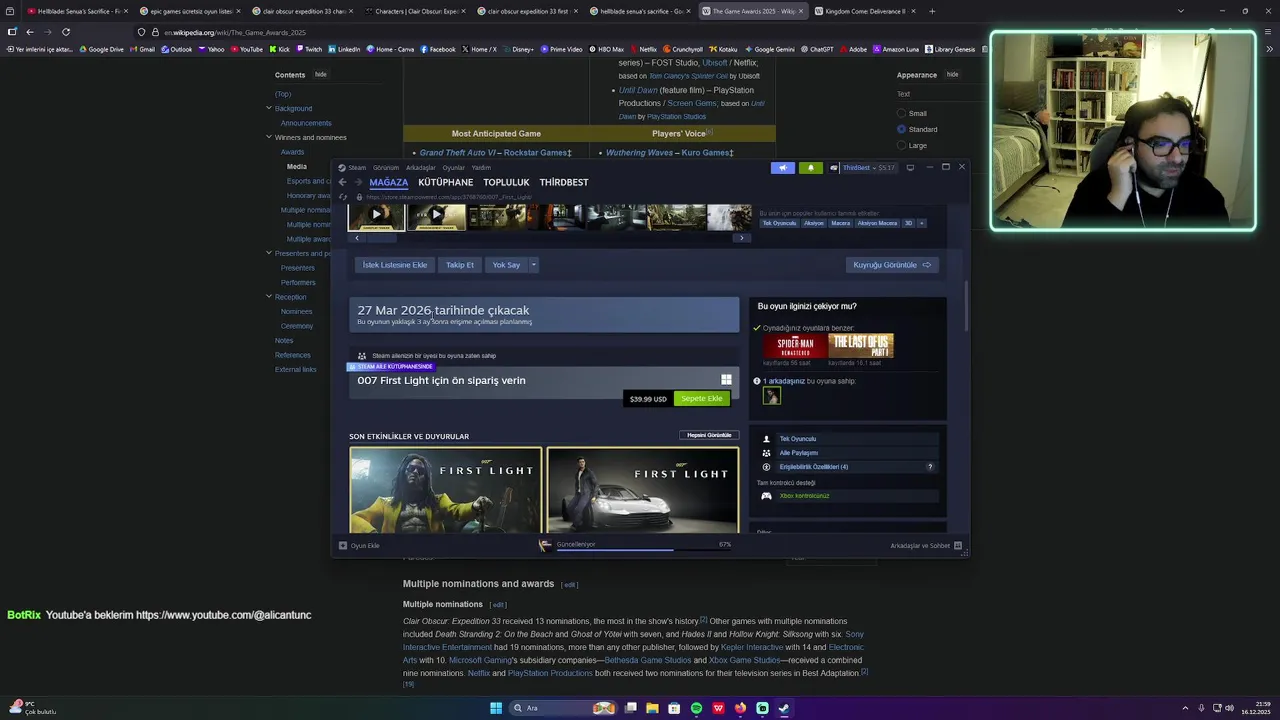Viewport: 1280px width, 720px height.
Task: Open first First Light announcement card
Action: (445, 490)
